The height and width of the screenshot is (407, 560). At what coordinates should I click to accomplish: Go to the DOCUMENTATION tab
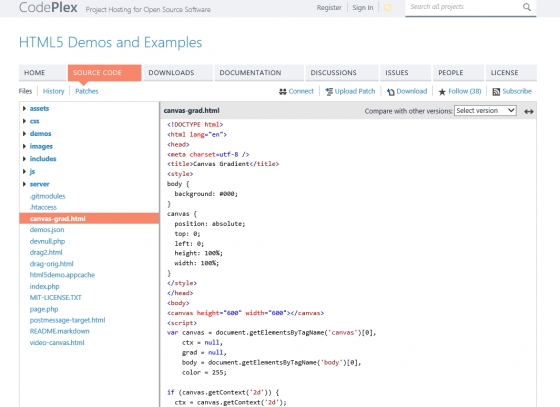[x=259, y=73]
